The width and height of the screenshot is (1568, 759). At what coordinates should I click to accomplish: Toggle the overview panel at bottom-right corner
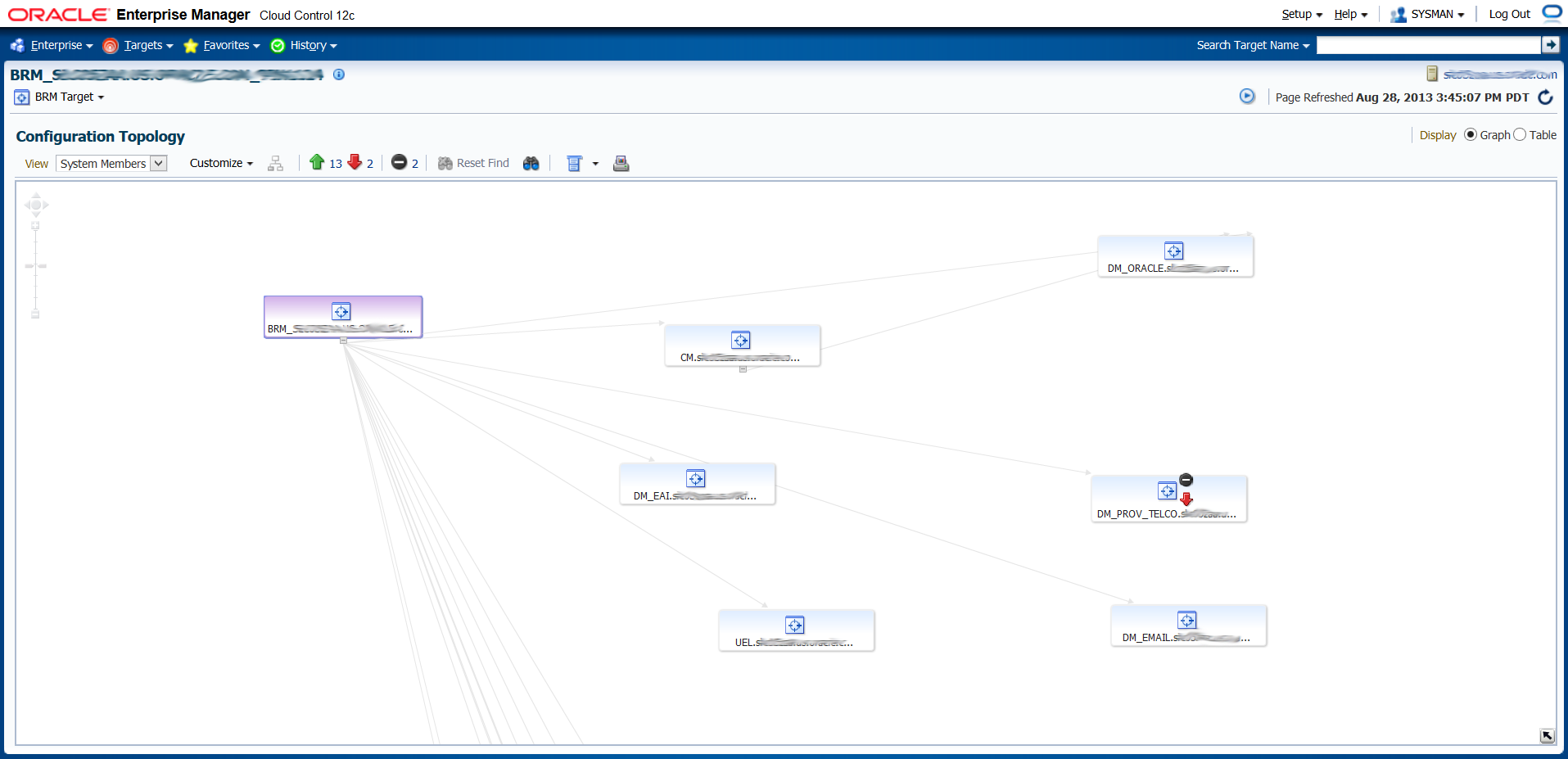1547,736
